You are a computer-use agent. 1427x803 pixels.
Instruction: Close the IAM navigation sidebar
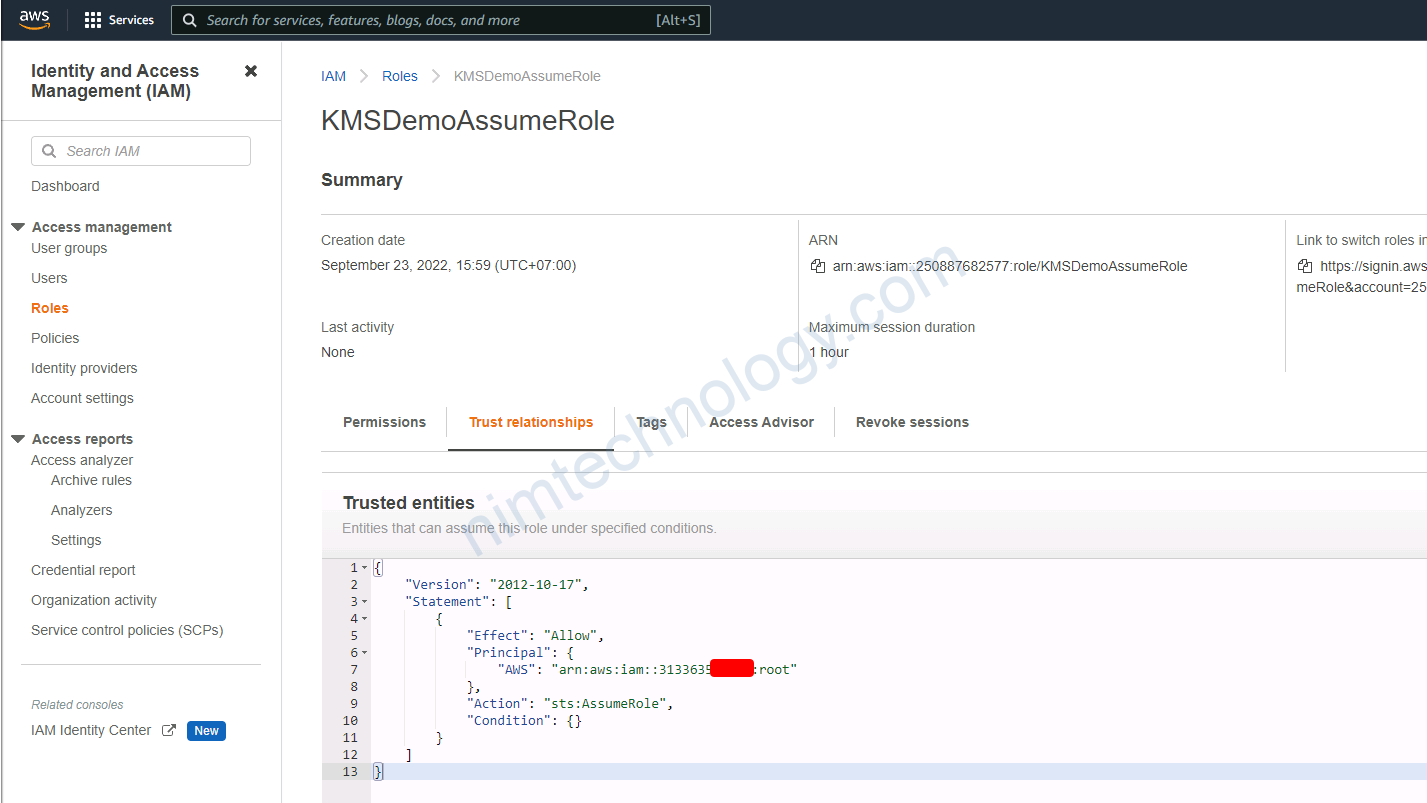251,71
